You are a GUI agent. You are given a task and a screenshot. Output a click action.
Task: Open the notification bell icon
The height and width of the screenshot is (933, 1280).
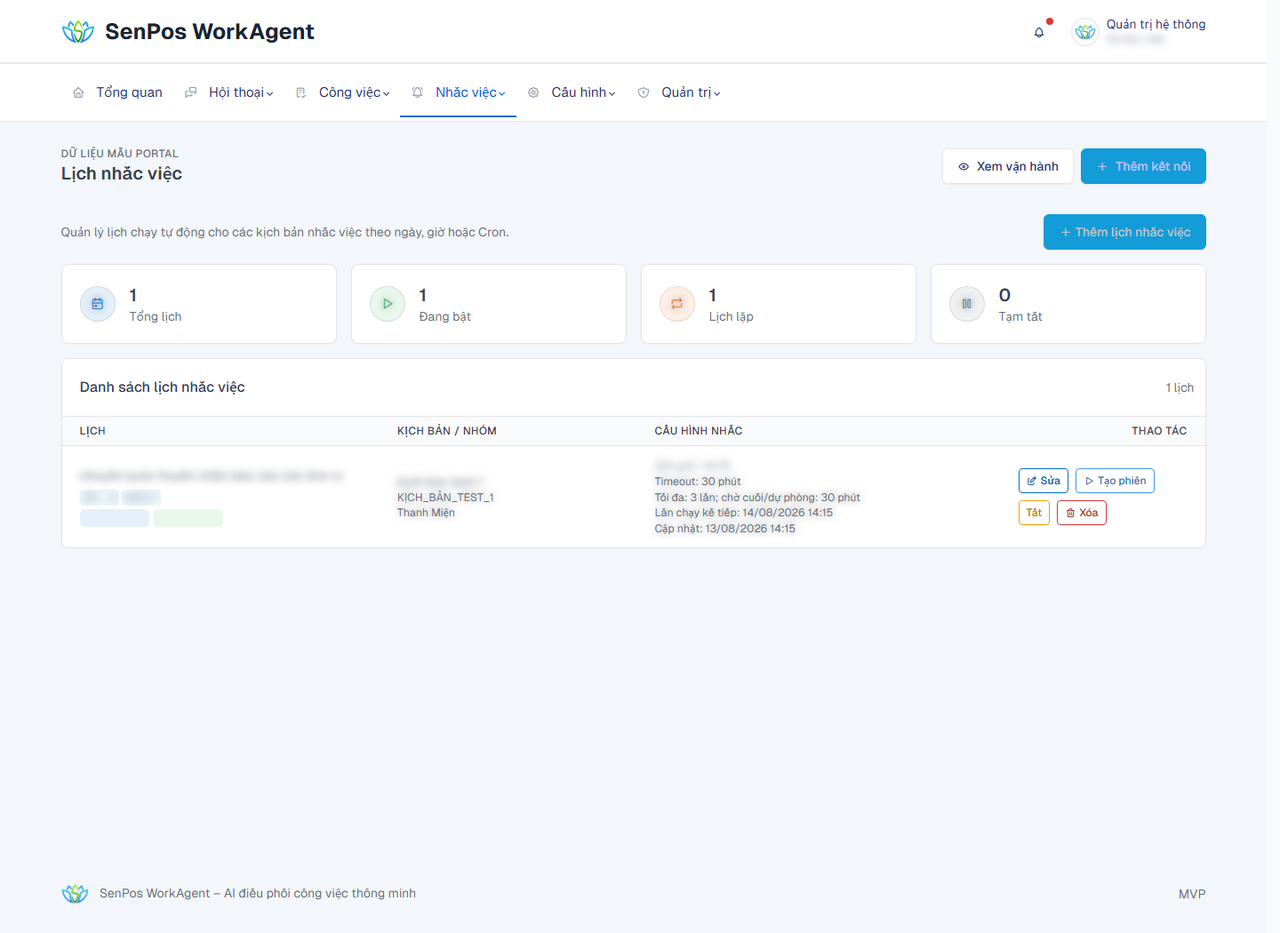1039,32
